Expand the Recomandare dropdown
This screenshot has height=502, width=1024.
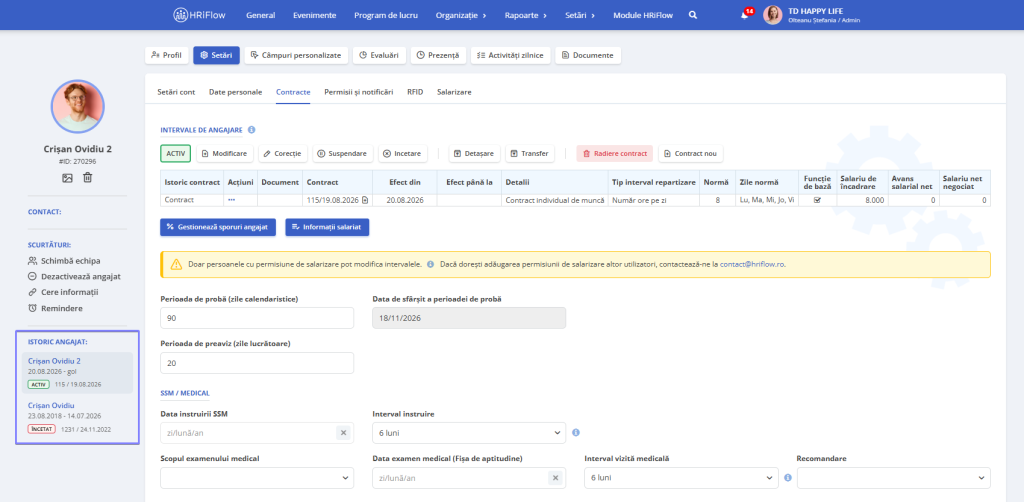click(x=893, y=478)
